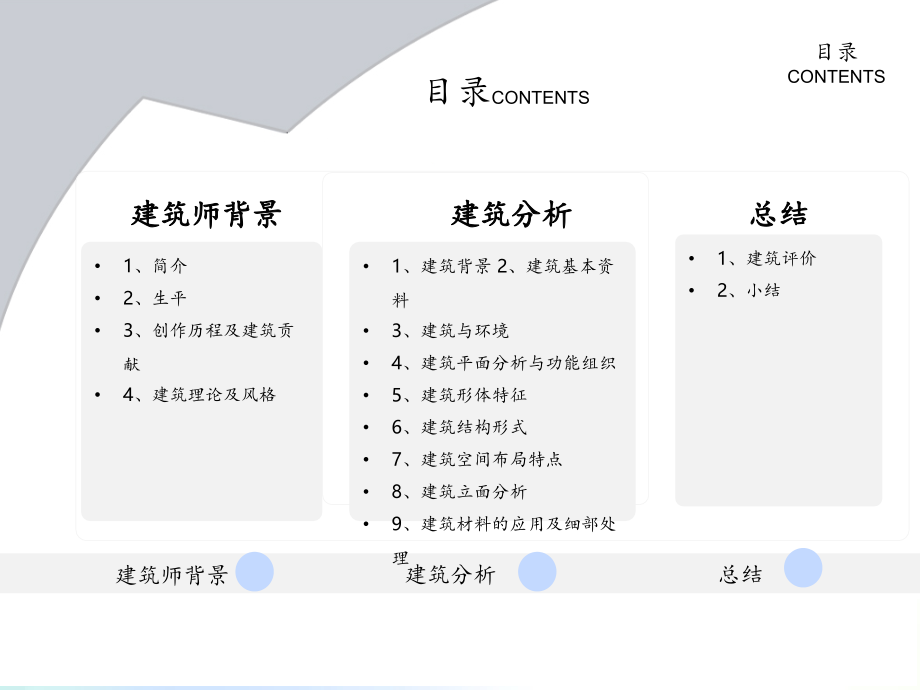The image size is (920, 690).
Task: Click the blue circle beside 建筑师背景
Action: pos(255,571)
